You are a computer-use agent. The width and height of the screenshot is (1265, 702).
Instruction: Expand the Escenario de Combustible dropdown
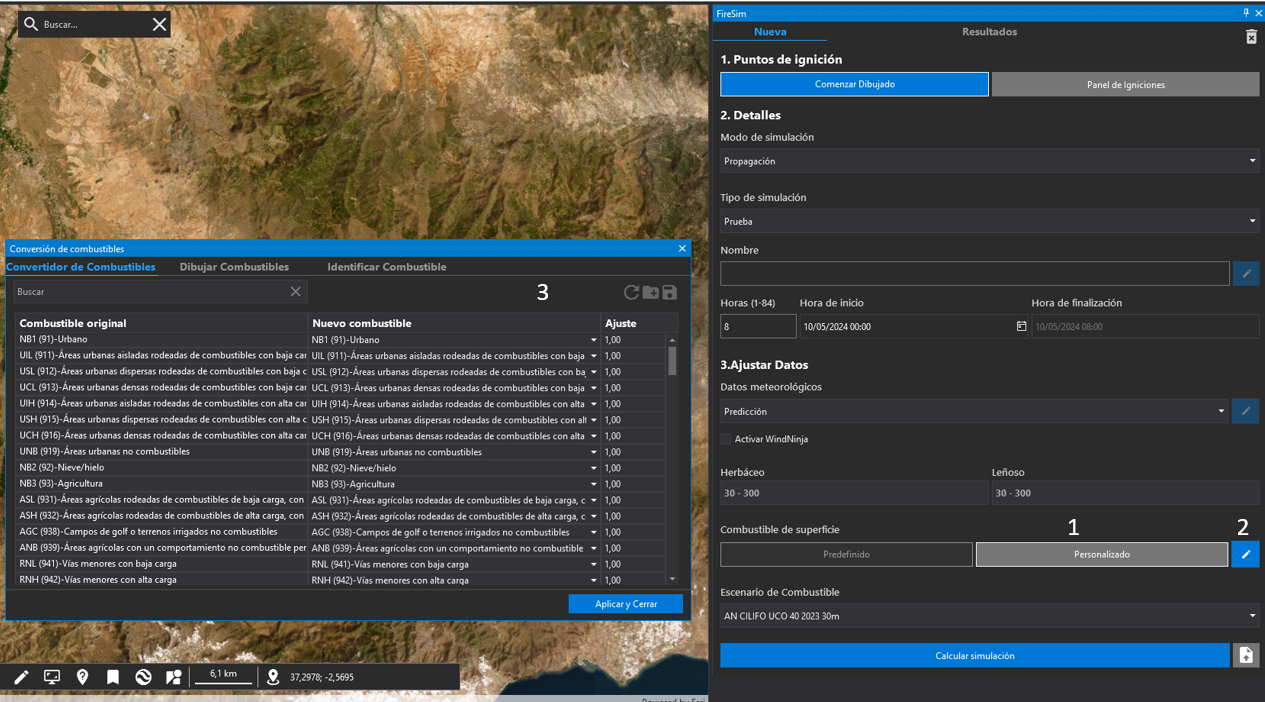click(x=988, y=616)
